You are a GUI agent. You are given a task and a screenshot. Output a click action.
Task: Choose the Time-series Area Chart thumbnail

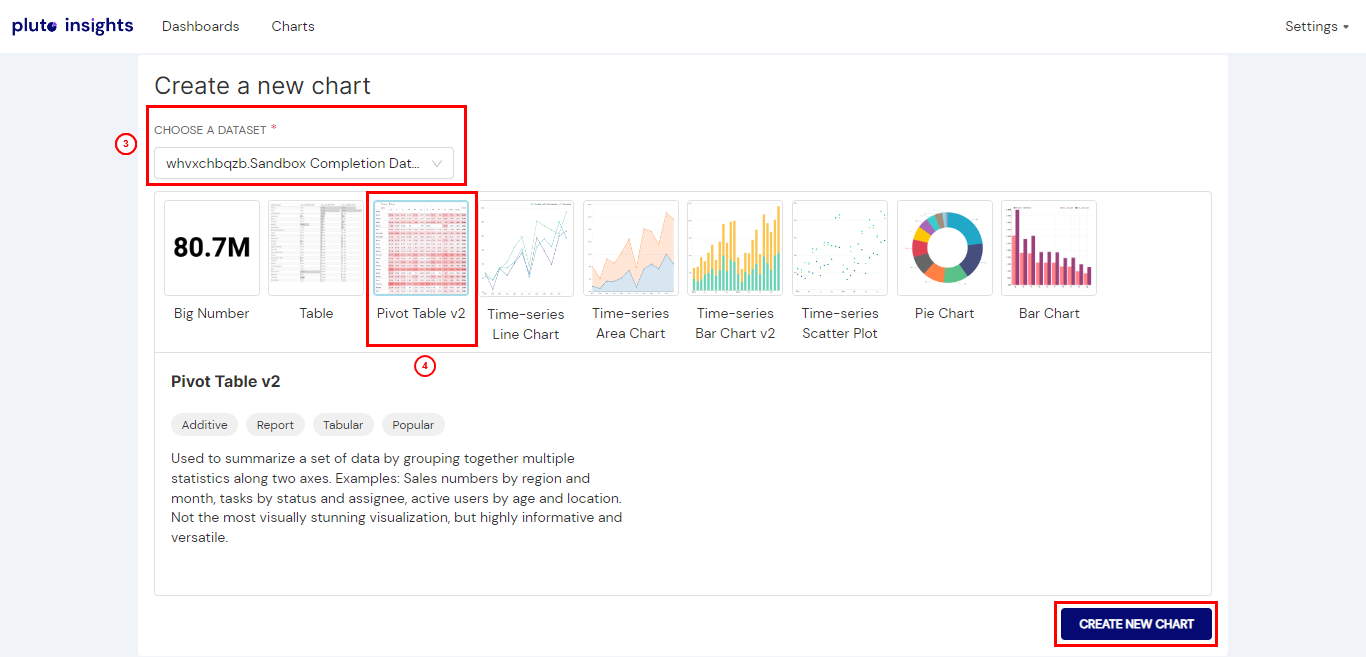pos(631,248)
